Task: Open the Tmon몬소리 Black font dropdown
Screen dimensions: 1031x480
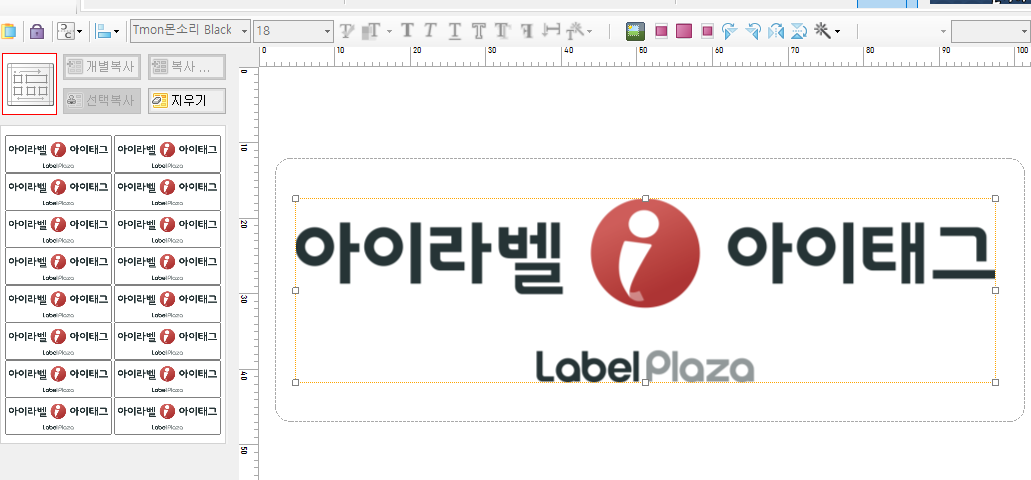Action: pos(245,30)
